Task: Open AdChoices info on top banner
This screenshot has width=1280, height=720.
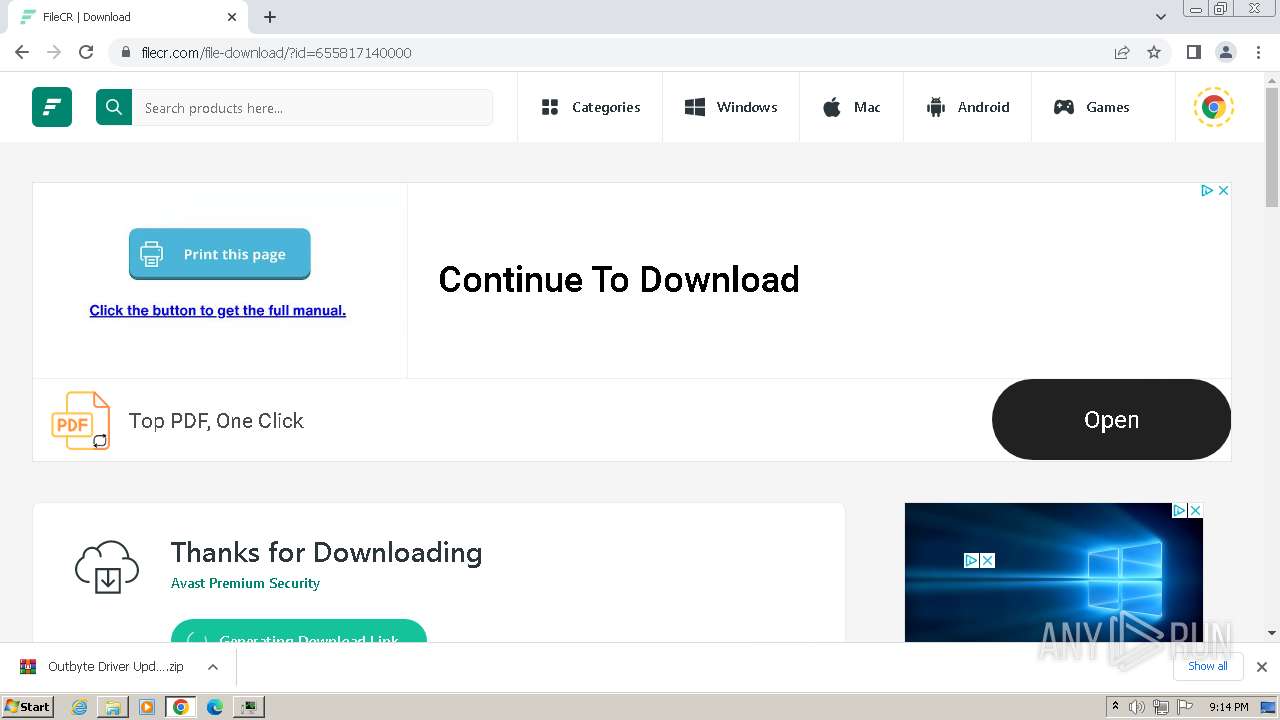Action: [1206, 190]
